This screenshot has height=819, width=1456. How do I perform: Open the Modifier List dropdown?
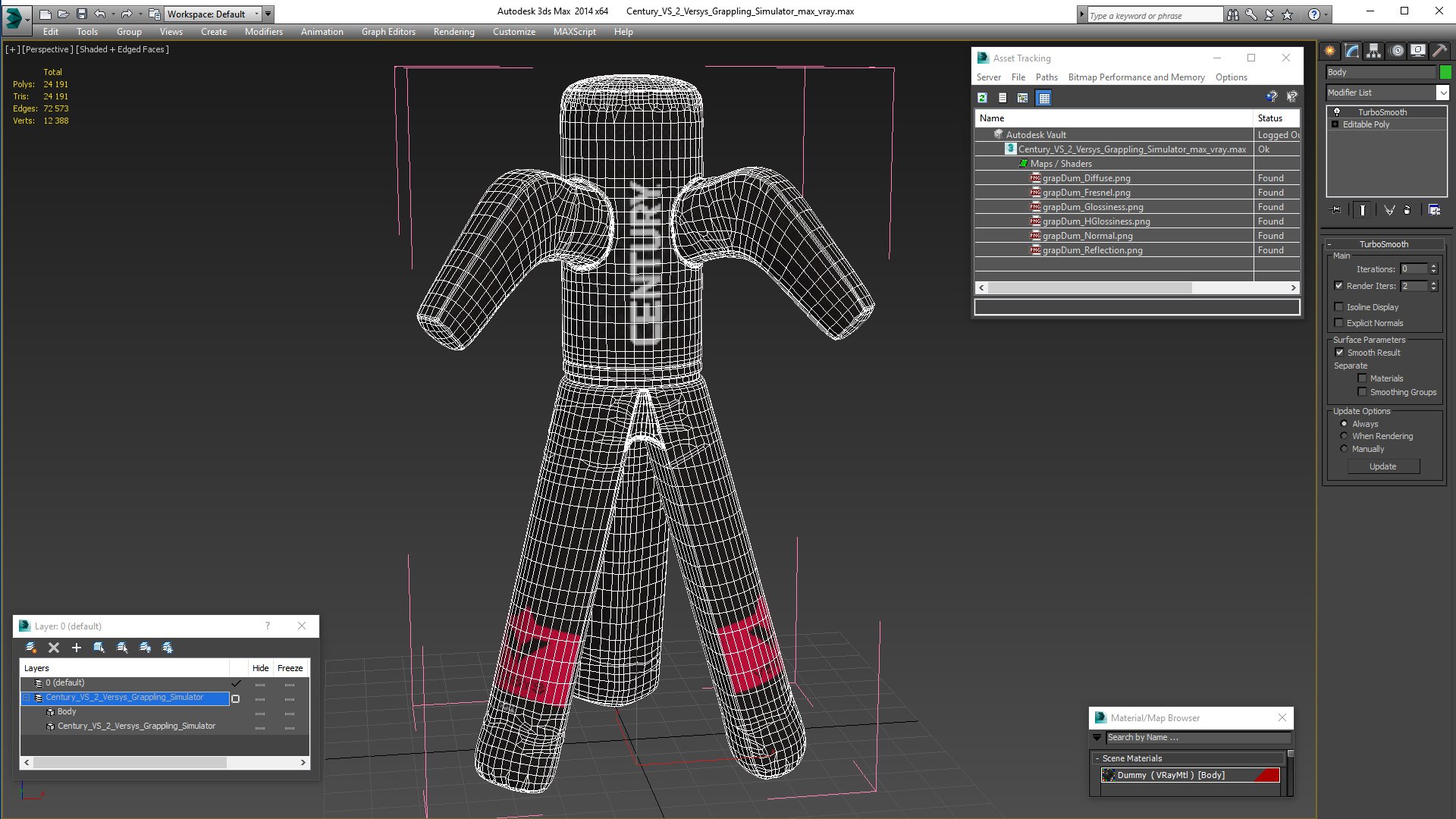(x=1442, y=93)
